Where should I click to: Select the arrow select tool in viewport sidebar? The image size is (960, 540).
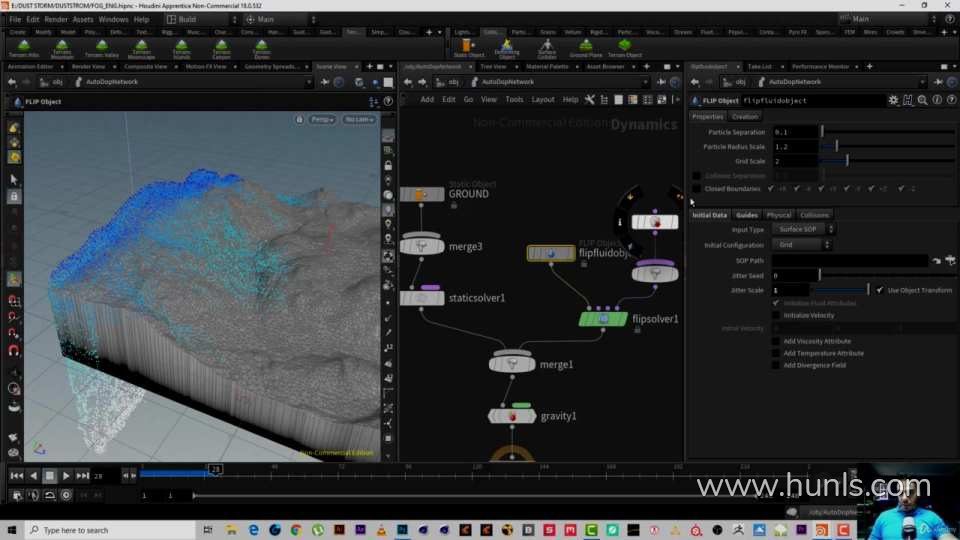[x=13, y=179]
